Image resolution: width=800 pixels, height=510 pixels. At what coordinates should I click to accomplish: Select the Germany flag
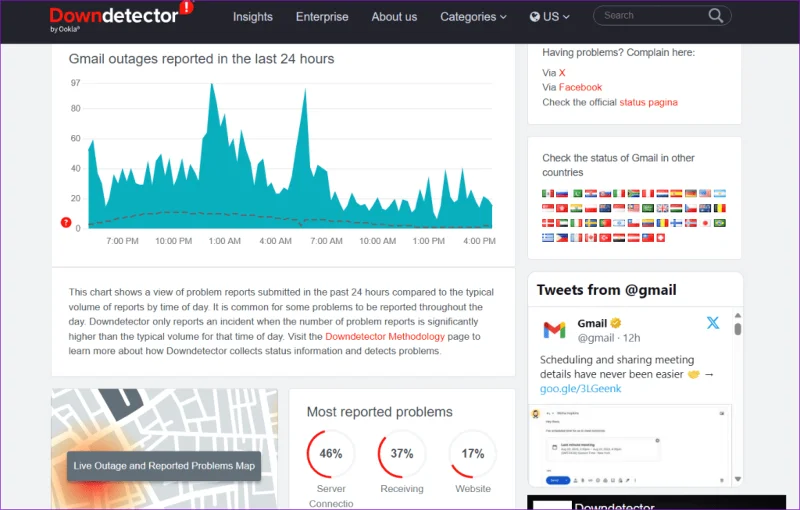pos(691,193)
